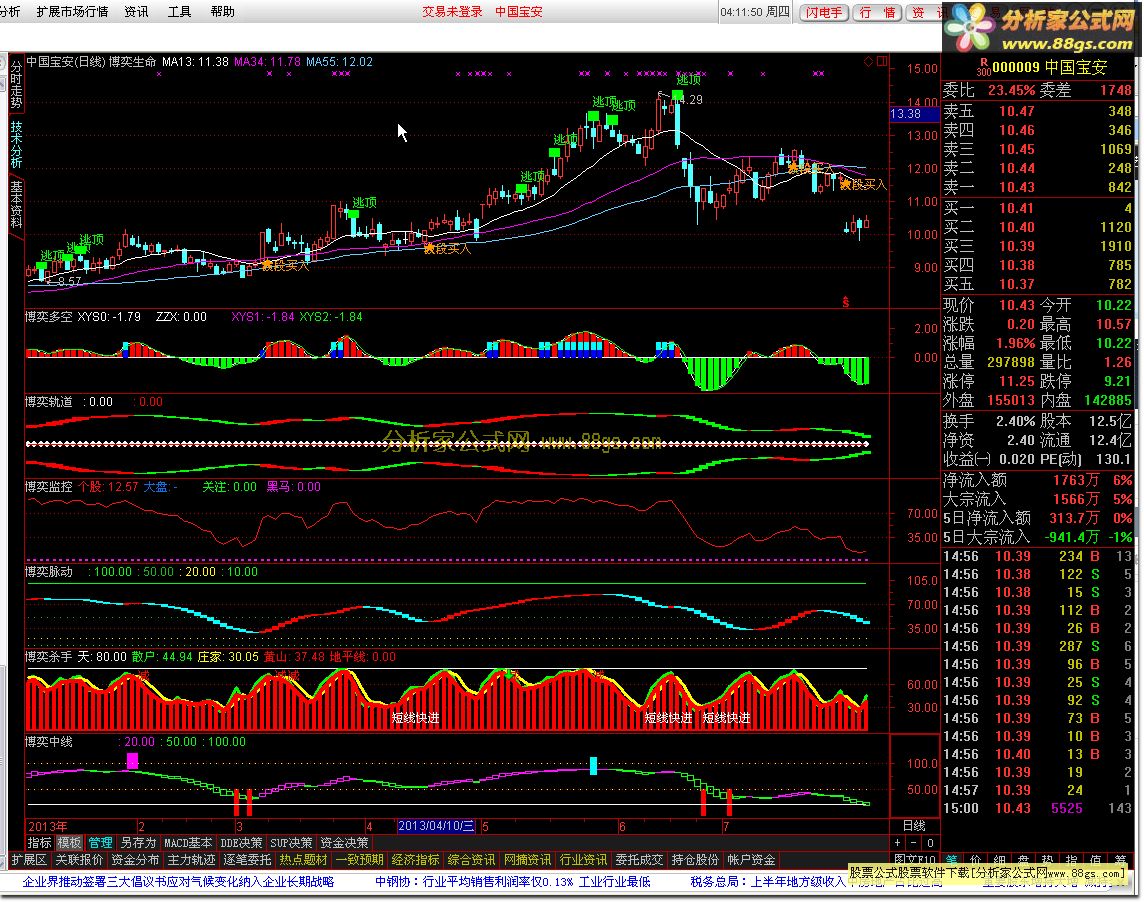
Task: Click the 交易未登录 login link
Action: tap(452, 12)
